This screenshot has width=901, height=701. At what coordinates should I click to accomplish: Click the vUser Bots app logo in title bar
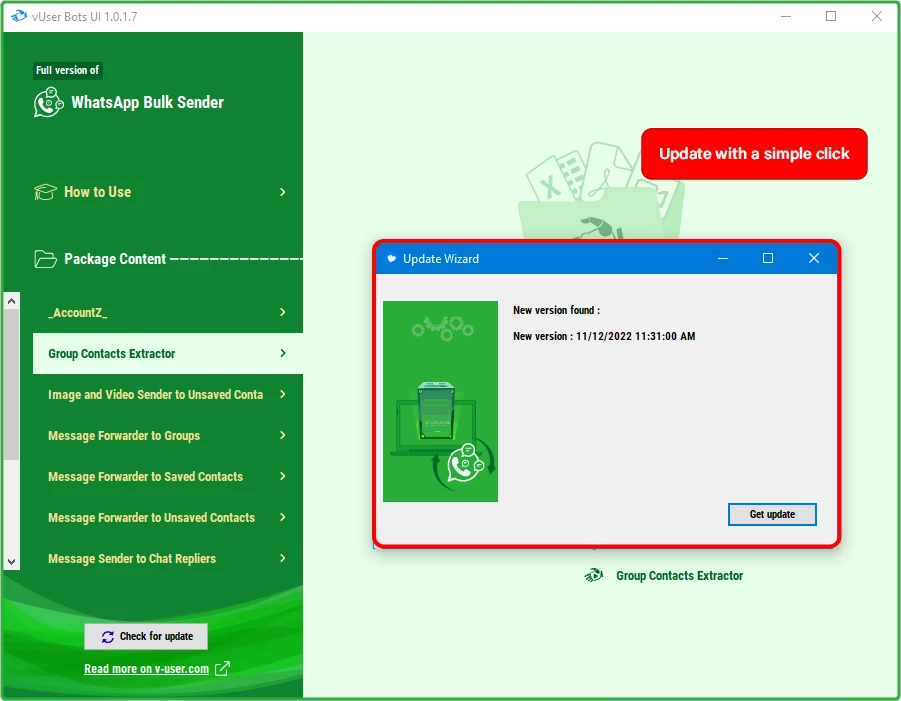[19, 16]
